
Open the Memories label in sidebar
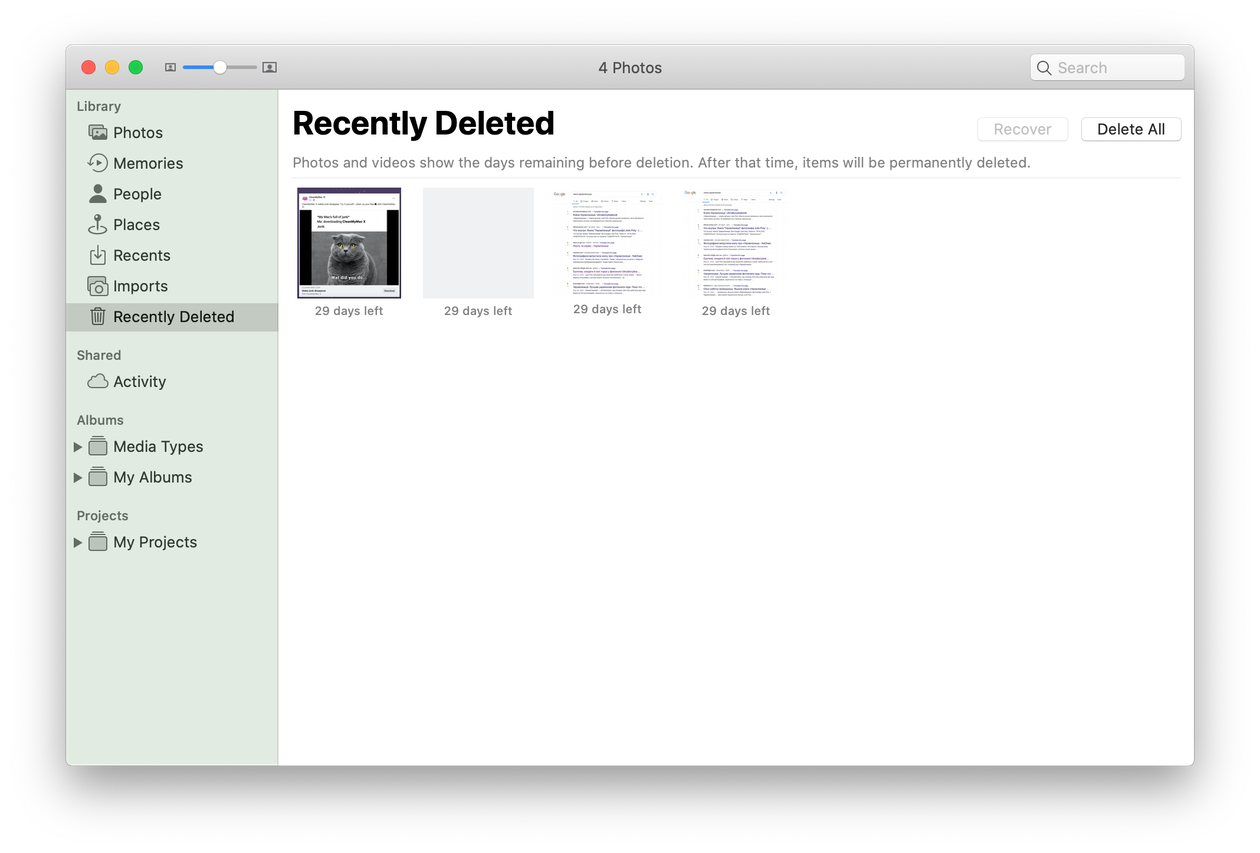click(148, 163)
